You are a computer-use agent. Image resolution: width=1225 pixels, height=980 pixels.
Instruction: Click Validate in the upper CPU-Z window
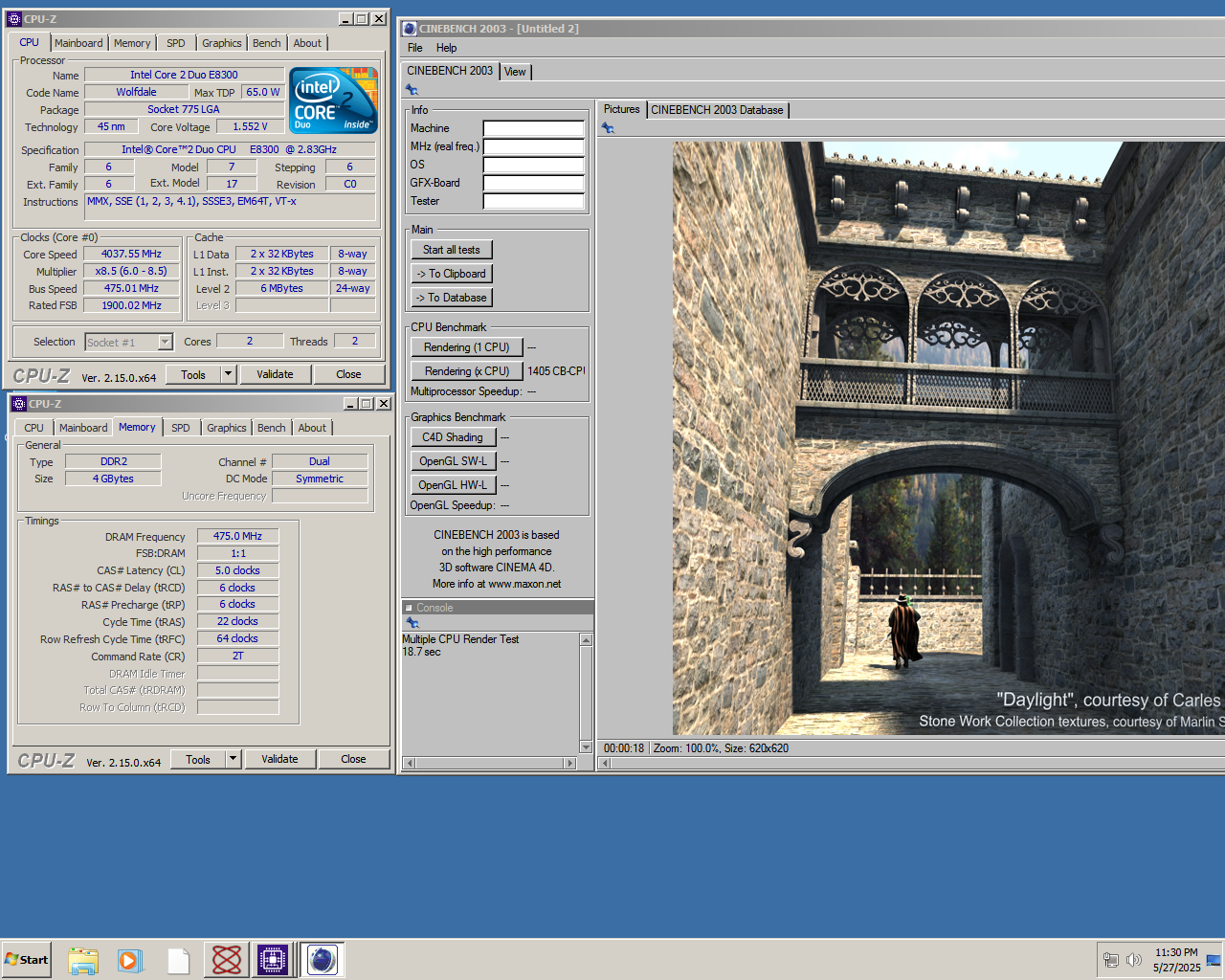coord(275,374)
